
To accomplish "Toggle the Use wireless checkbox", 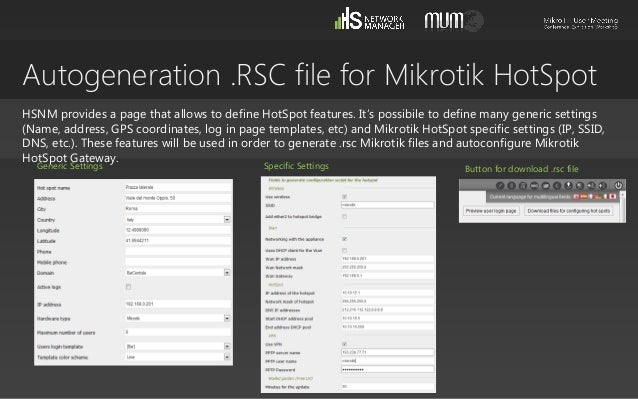I will click(344, 196).
